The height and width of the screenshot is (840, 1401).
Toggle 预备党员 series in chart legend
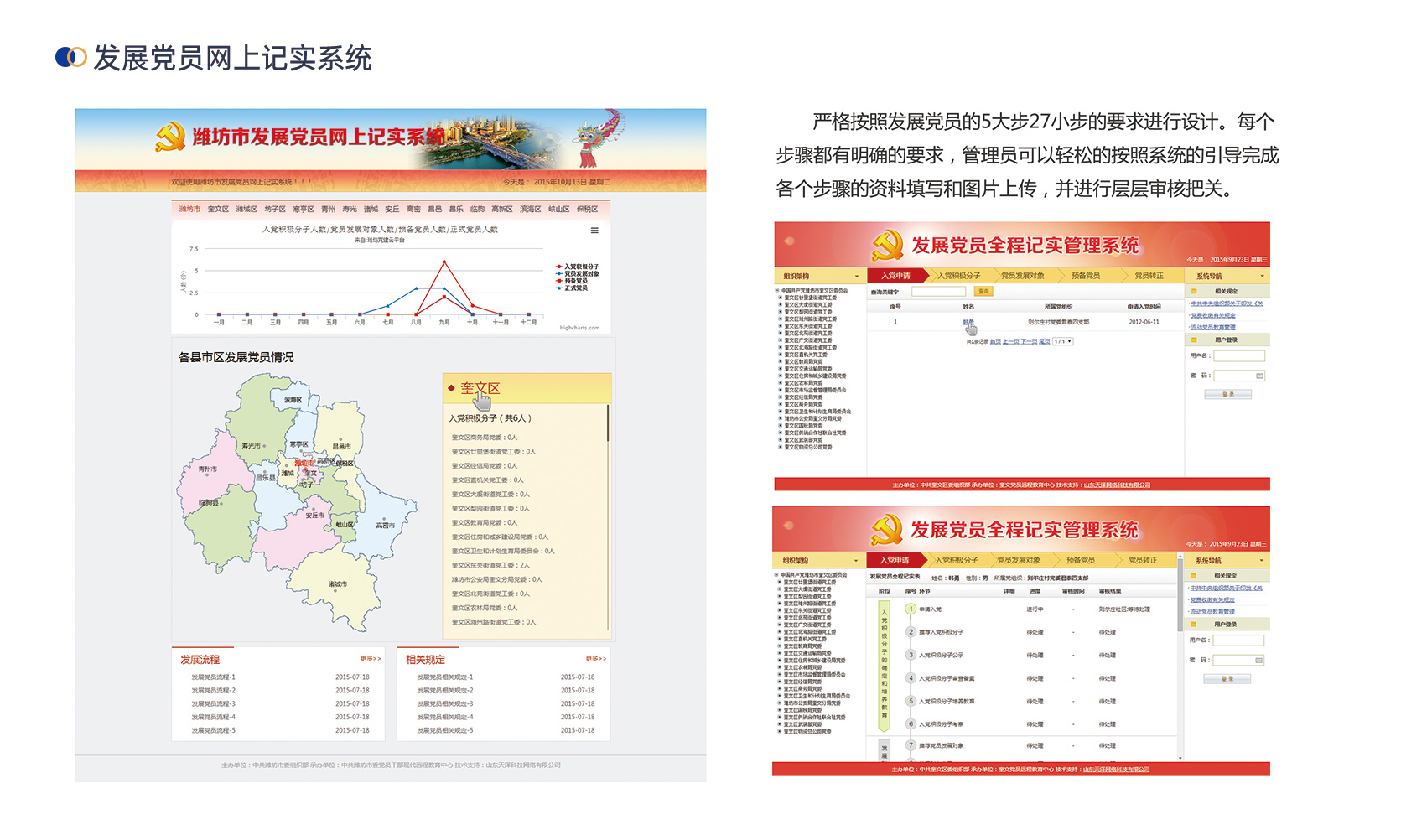pyautogui.click(x=572, y=281)
